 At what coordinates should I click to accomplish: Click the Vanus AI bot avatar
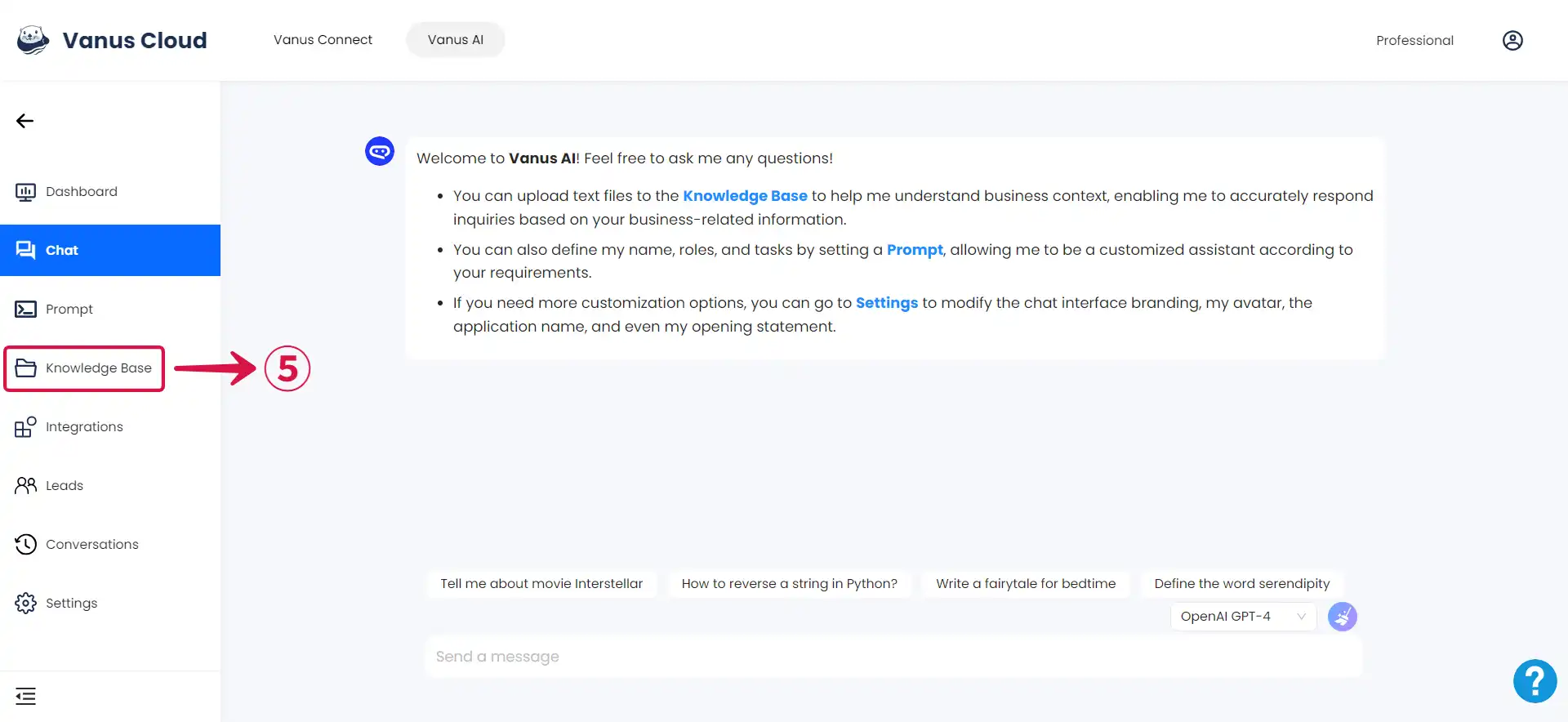(380, 151)
